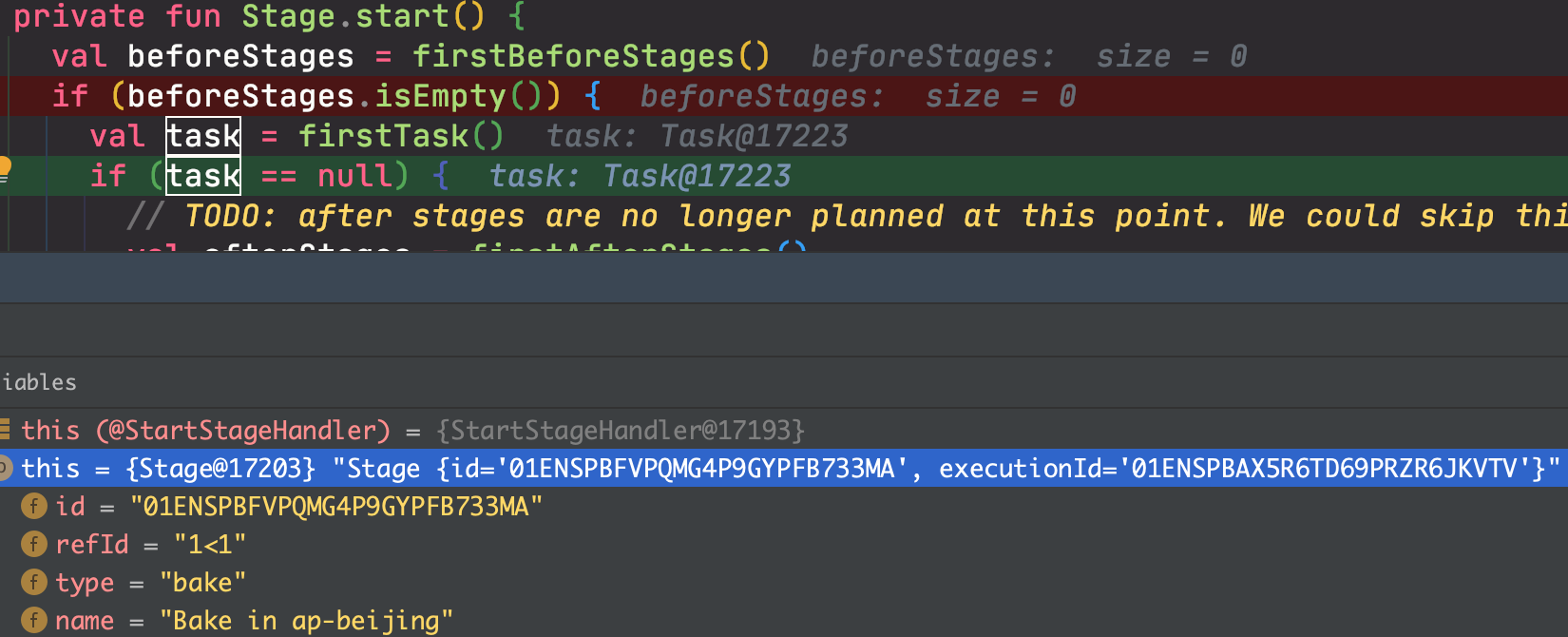
Task: Click the field icon beside type
Action: point(33,582)
